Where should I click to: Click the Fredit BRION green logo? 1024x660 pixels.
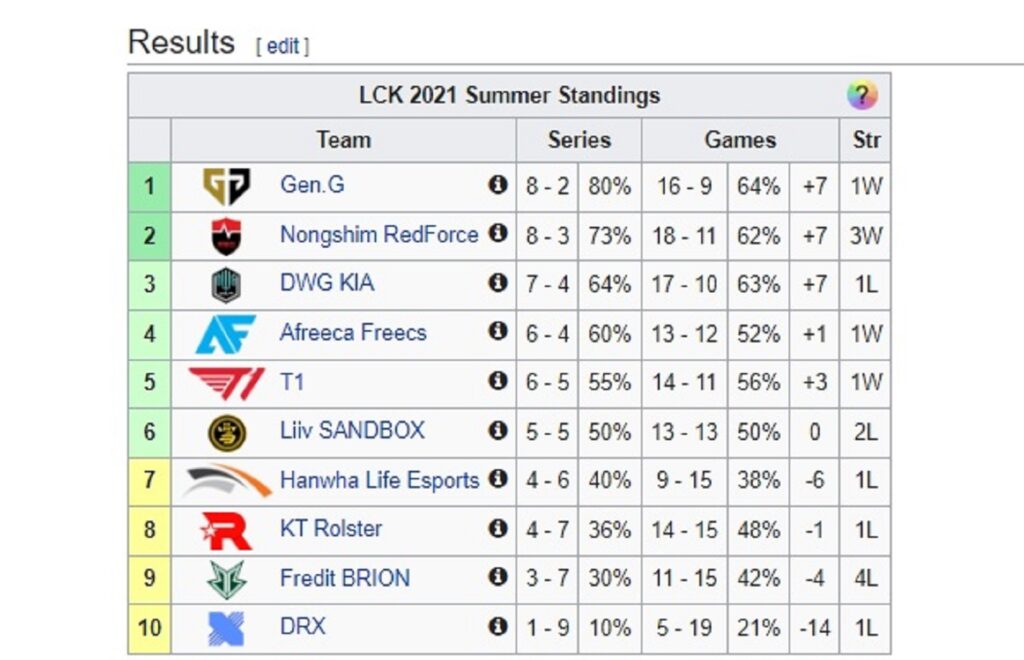[227, 580]
